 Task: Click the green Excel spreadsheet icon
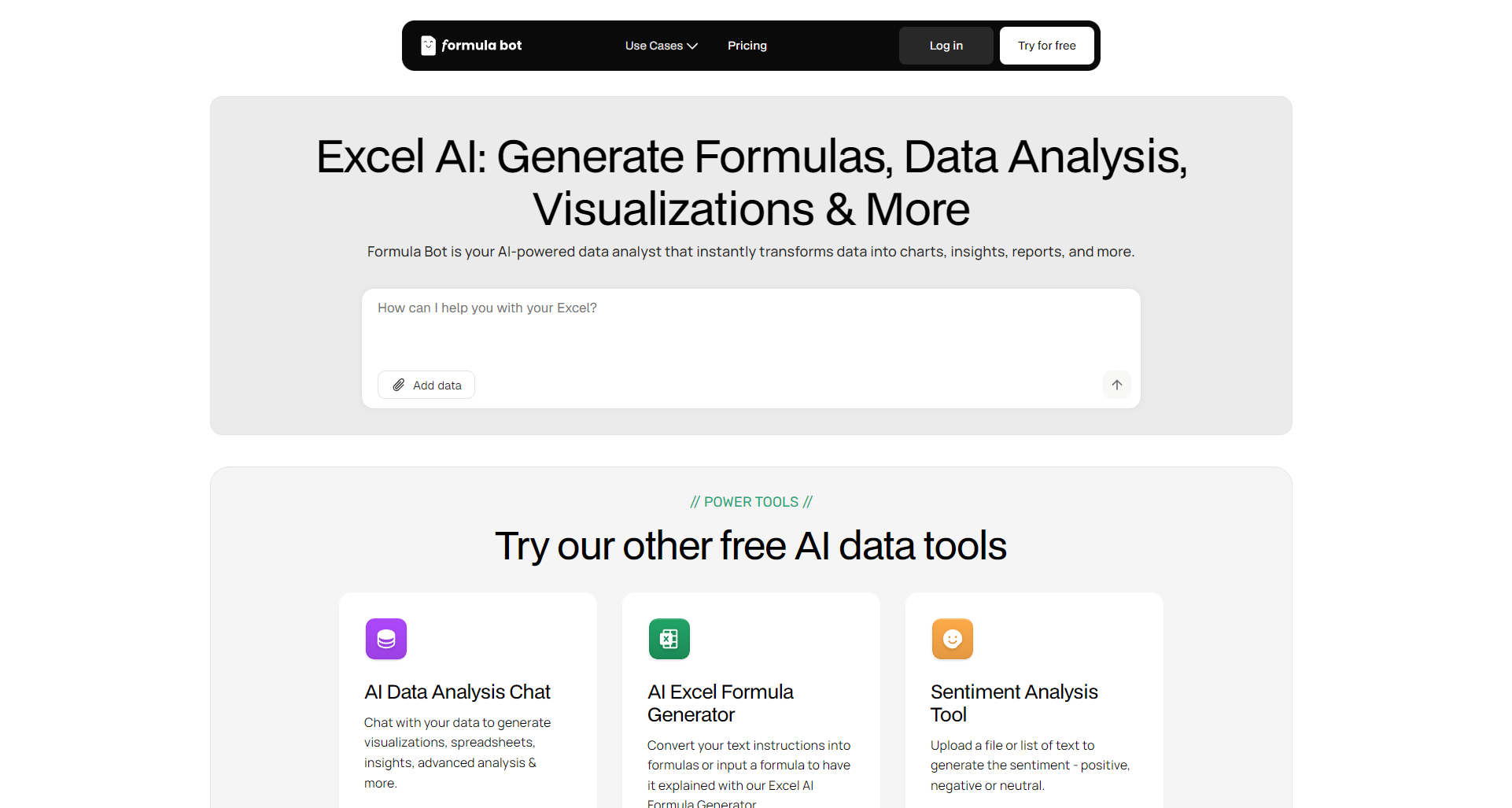click(669, 639)
